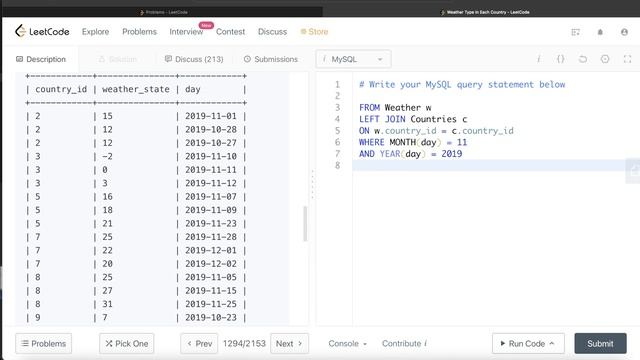This screenshot has width=640, height=360.
Task: Open the Discuss (213) tab
Action: coord(194,59)
